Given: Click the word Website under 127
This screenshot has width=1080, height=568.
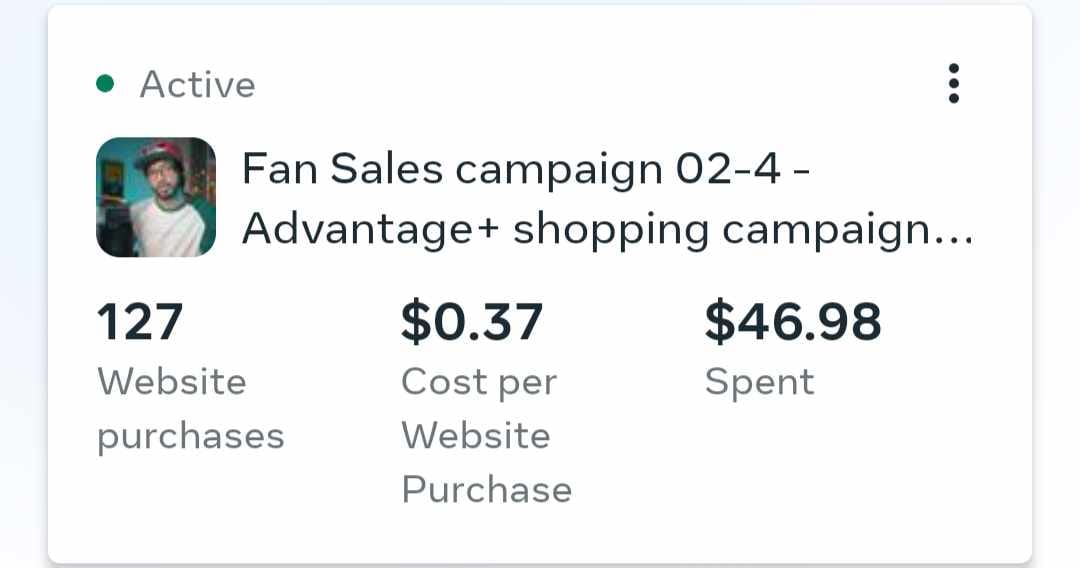Looking at the screenshot, I should coord(172,381).
